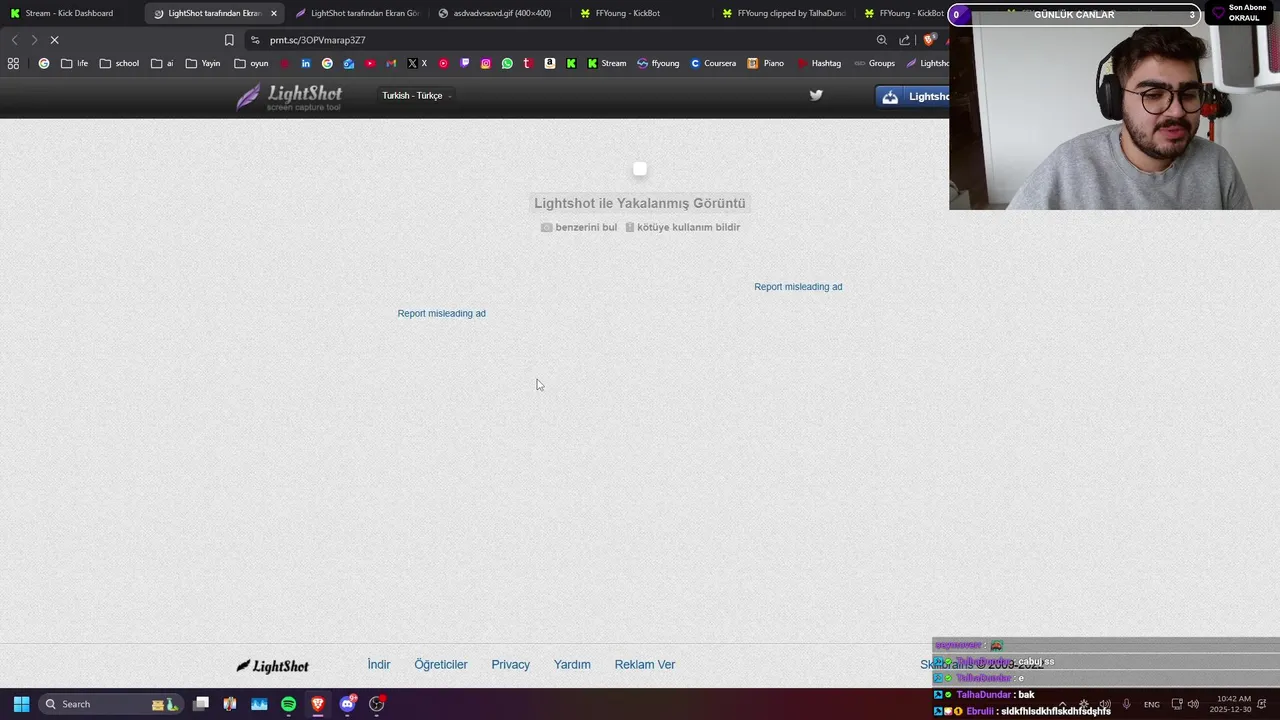The image size is (1280, 720).
Task: Click the footer LightShot logo
Action: click(x=272, y=666)
